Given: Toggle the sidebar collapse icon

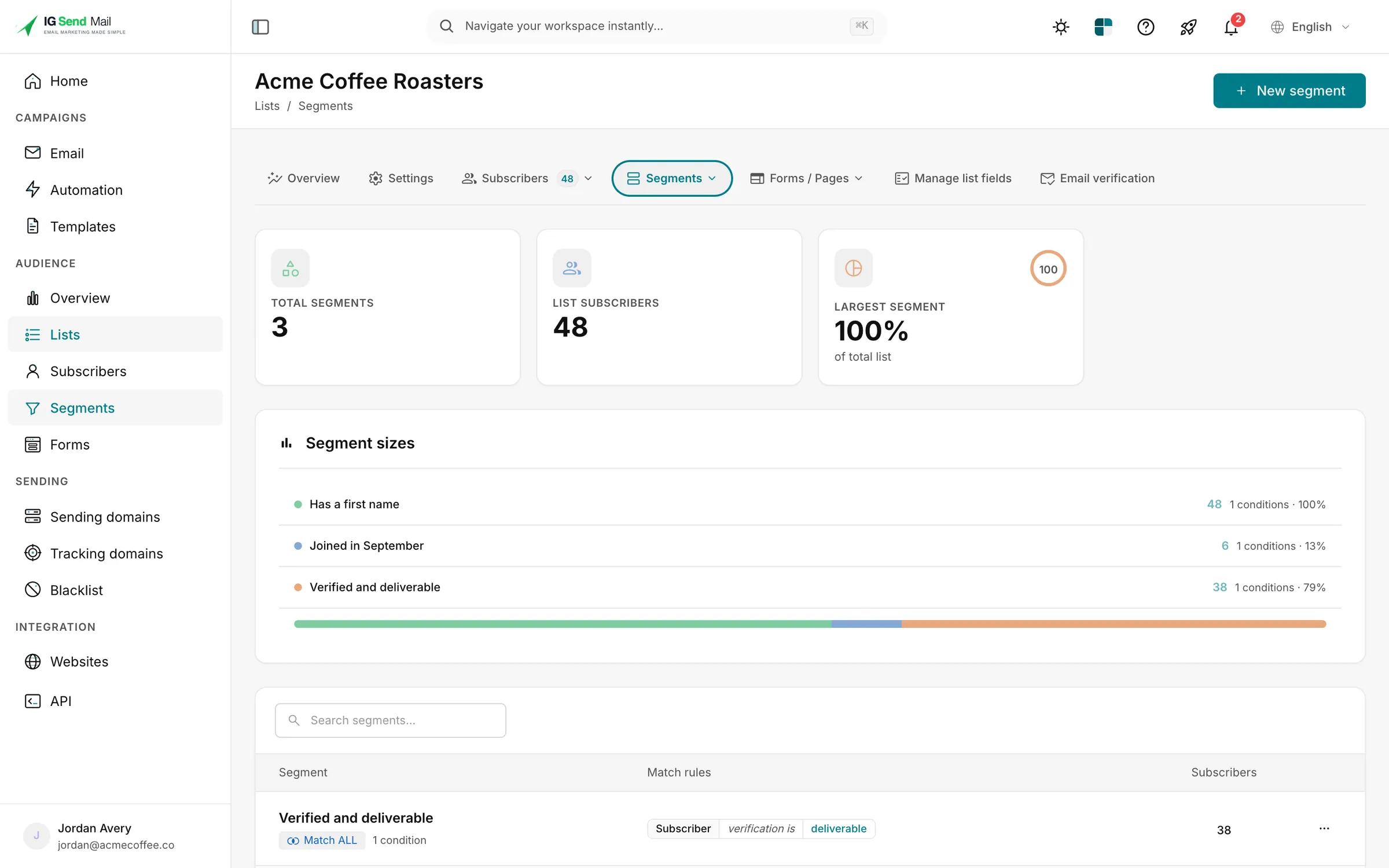Looking at the screenshot, I should pos(260,27).
